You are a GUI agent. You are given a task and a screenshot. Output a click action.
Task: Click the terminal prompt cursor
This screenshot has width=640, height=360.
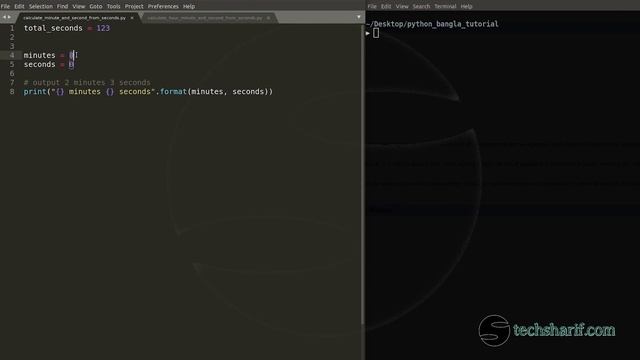[x=376, y=33]
